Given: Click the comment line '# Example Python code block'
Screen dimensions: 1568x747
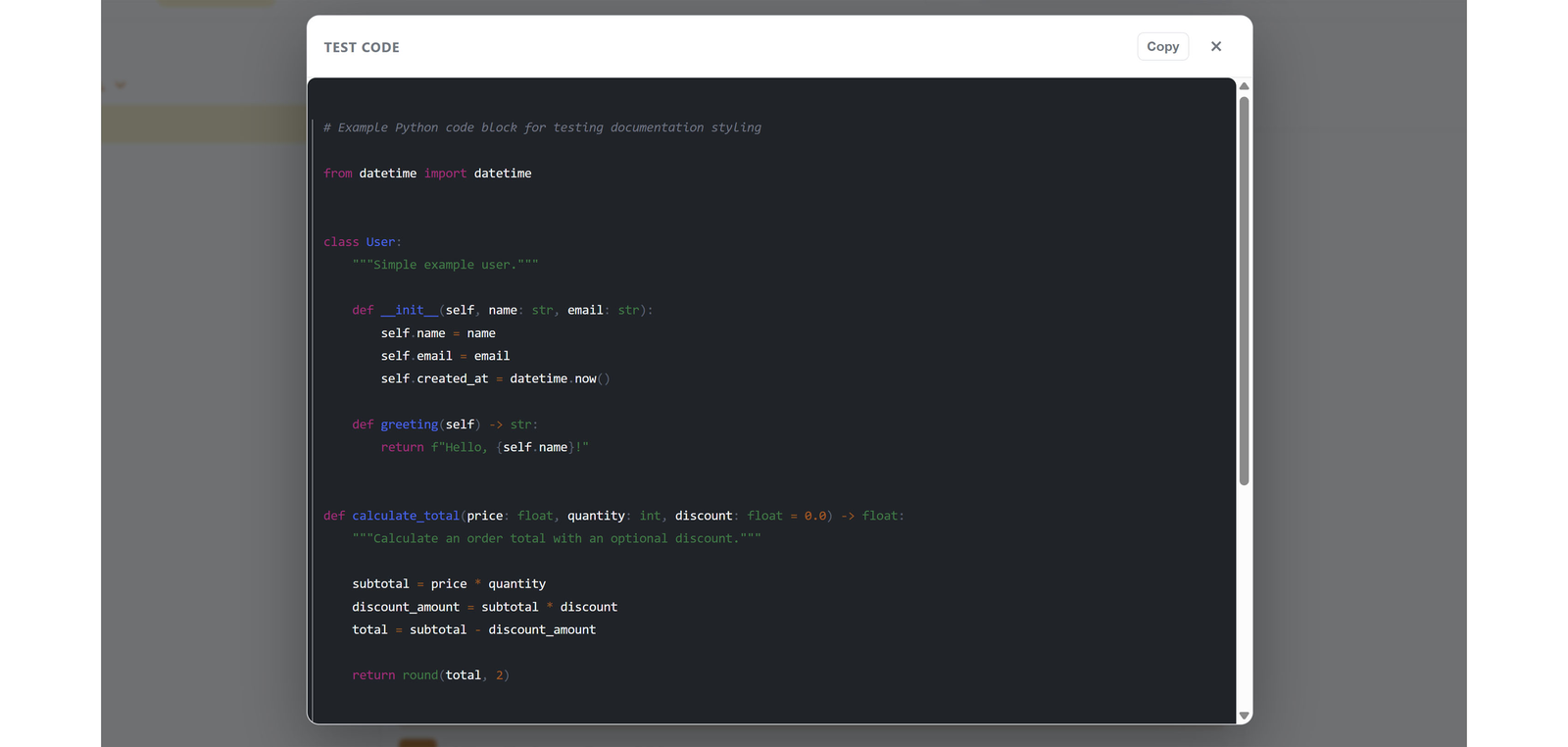Looking at the screenshot, I should click(542, 127).
